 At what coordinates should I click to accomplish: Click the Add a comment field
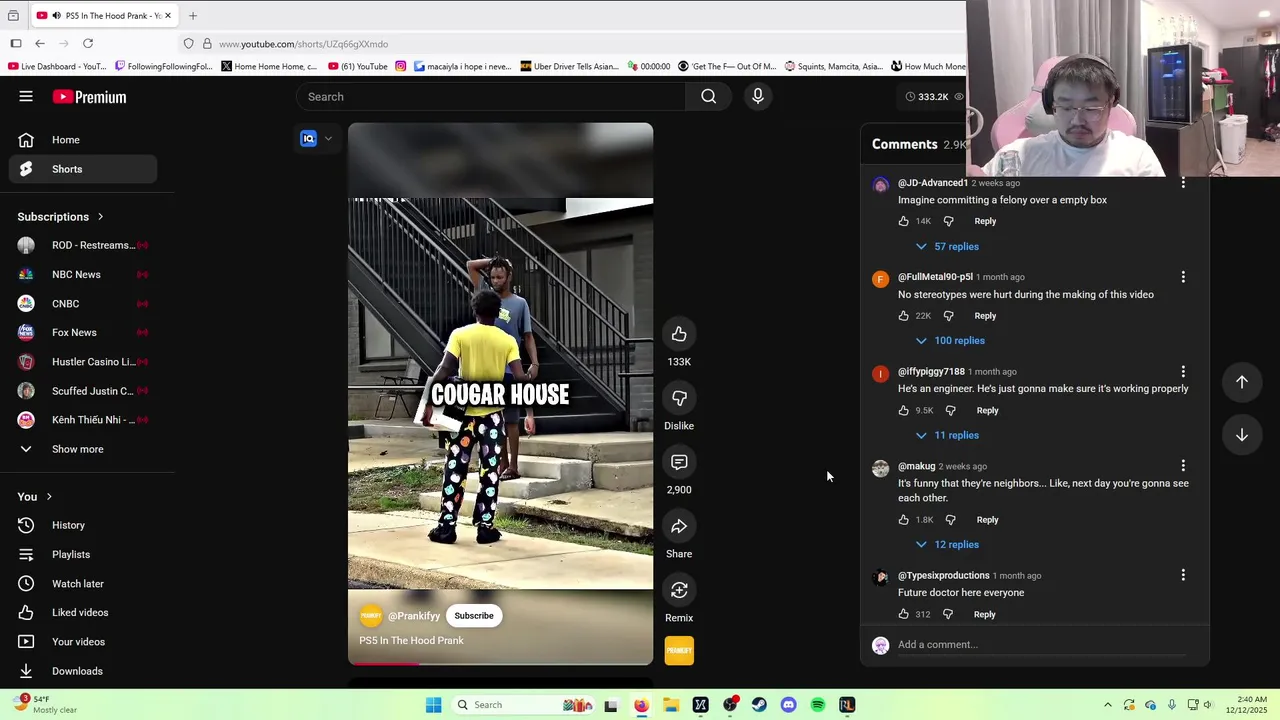pos(1040,645)
